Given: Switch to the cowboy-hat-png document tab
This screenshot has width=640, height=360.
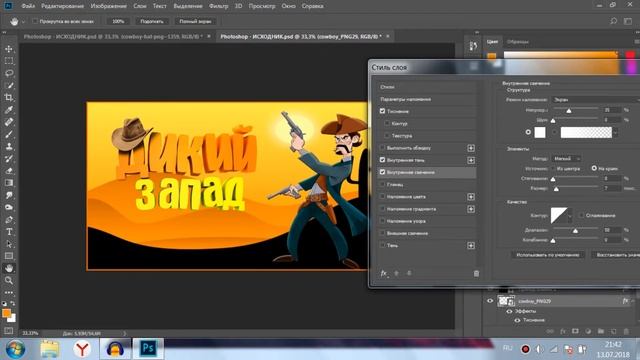Looking at the screenshot, I should (113, 36).
